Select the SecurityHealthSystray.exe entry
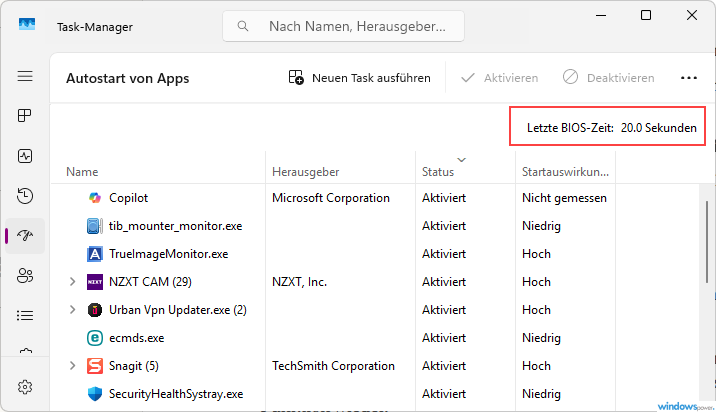The width and height of the screenshot is (716, 412). pos(176,394)
